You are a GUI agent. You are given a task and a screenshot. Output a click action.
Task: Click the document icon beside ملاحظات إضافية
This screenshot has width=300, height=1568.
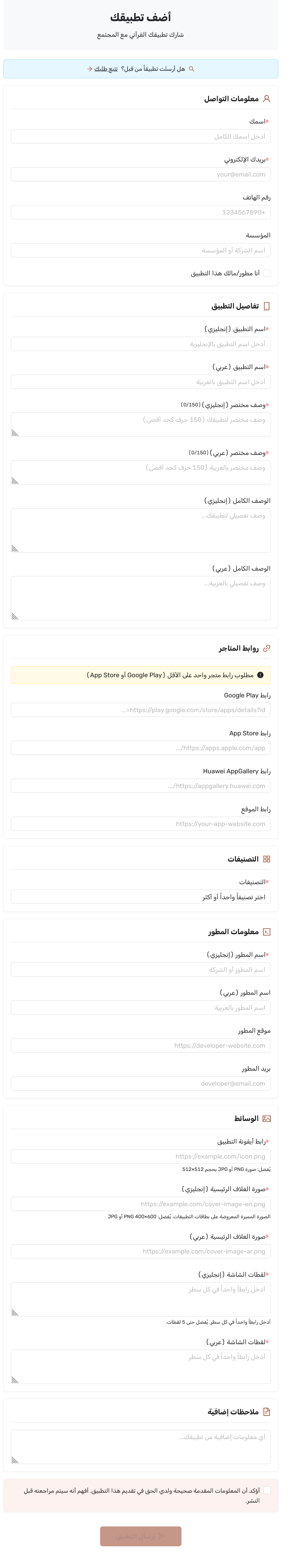[x=267, y=1412]
